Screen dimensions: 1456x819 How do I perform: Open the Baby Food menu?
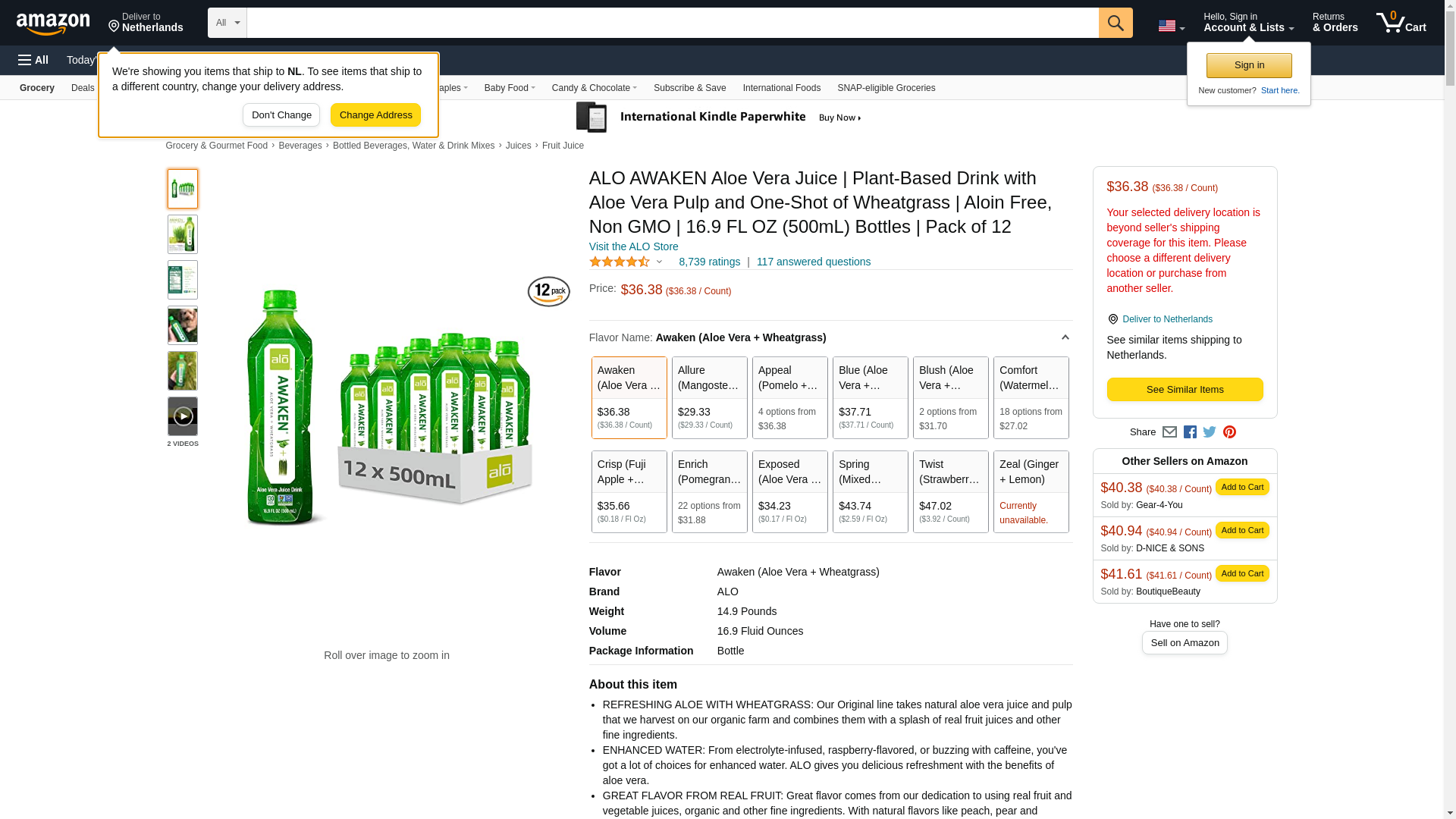click(x=510, y=88)
